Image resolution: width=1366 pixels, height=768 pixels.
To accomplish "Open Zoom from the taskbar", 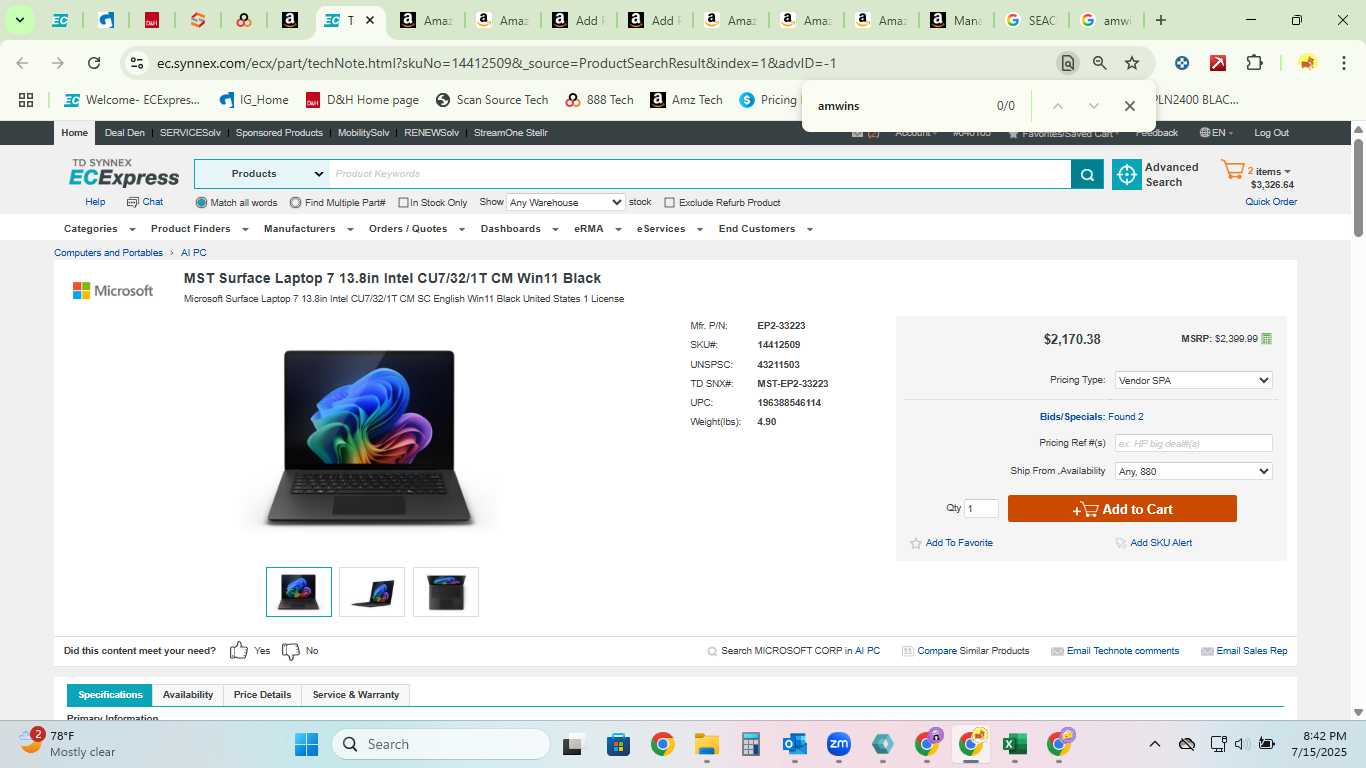I will click(x=838, y=744).
